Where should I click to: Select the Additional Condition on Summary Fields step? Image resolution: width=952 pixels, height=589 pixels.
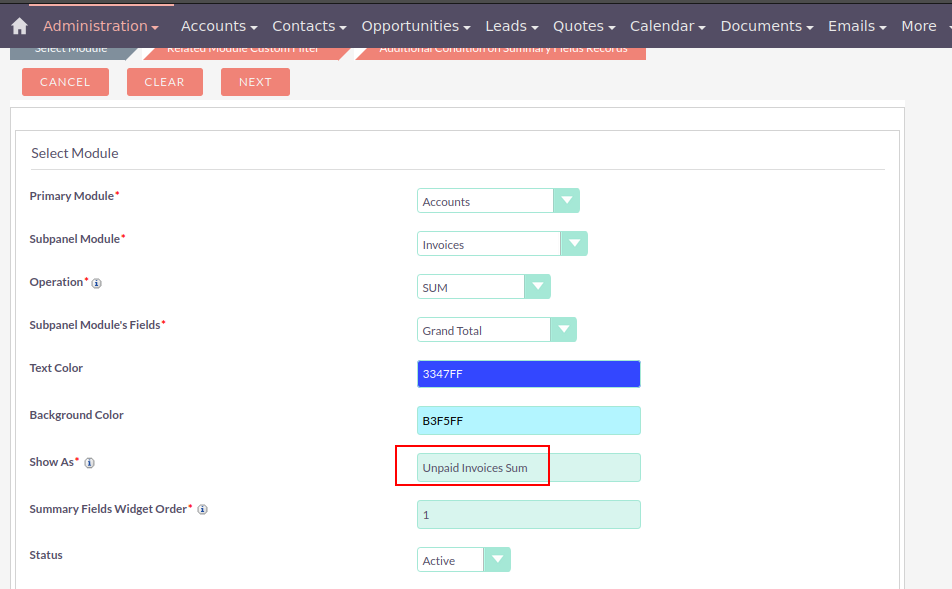pos(503,53)
